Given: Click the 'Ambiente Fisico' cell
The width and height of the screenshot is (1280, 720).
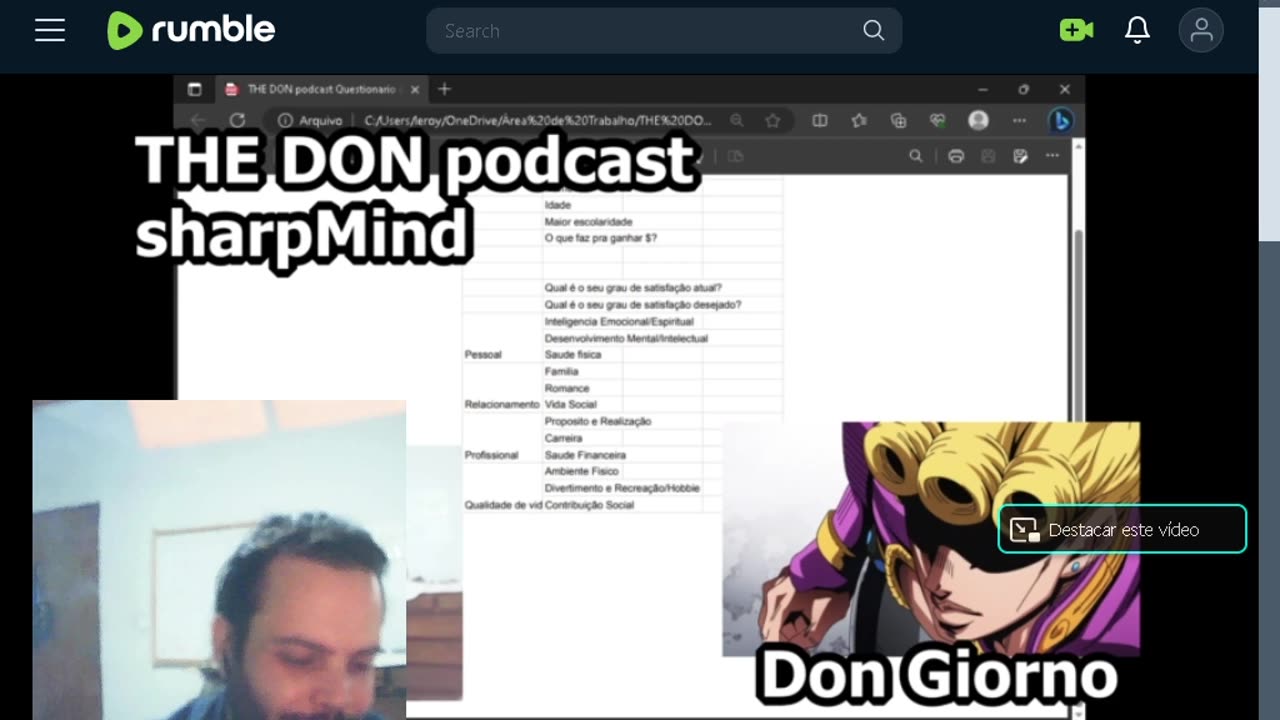Looking at the screenshot, I should point(582,471).
